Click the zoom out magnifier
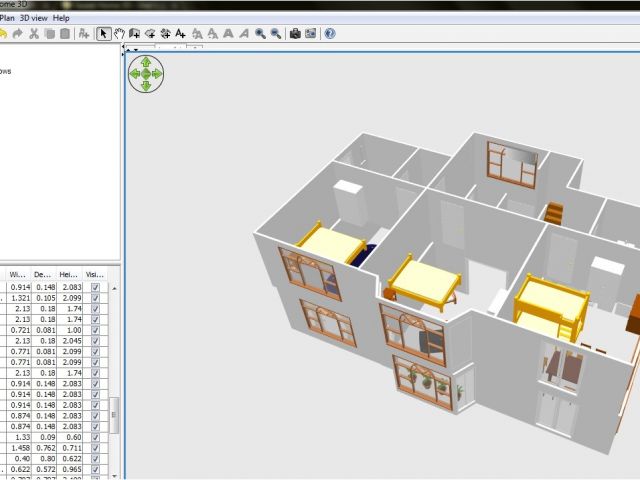This screenshot has width=640, height=480. click(275, 33)
